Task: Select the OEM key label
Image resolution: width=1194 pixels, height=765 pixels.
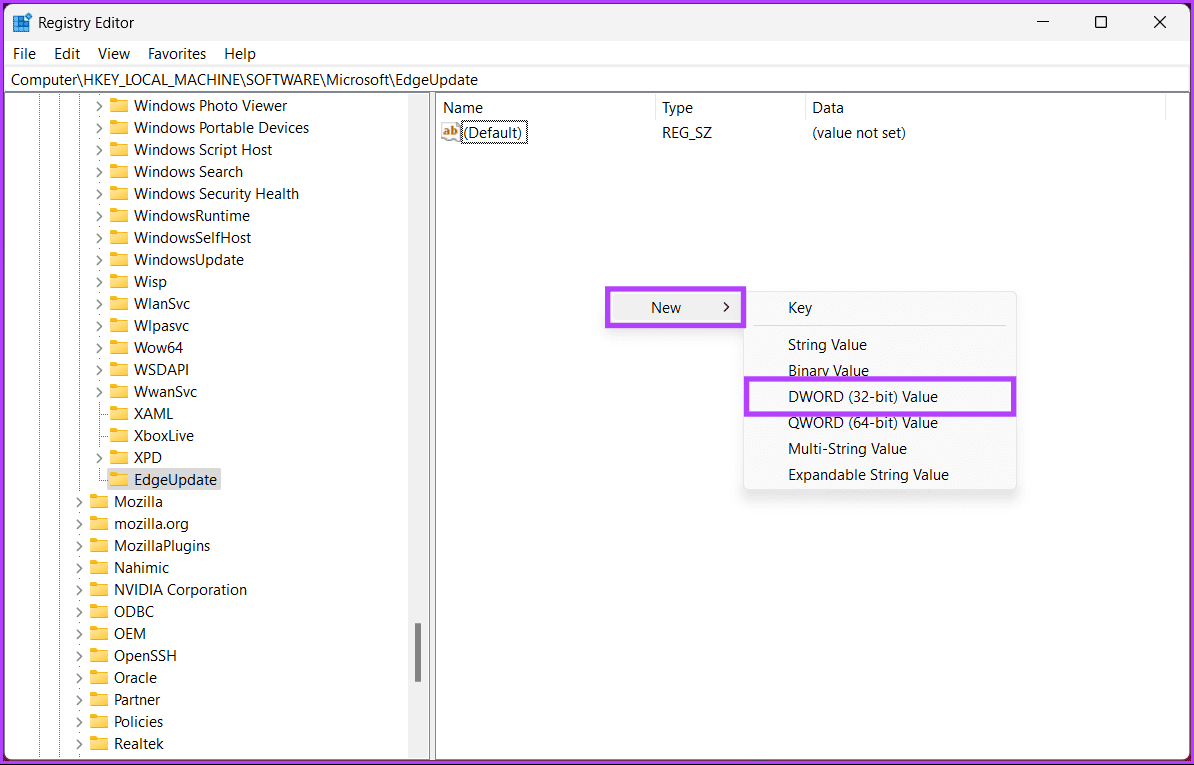Action: tap(129, 634)
